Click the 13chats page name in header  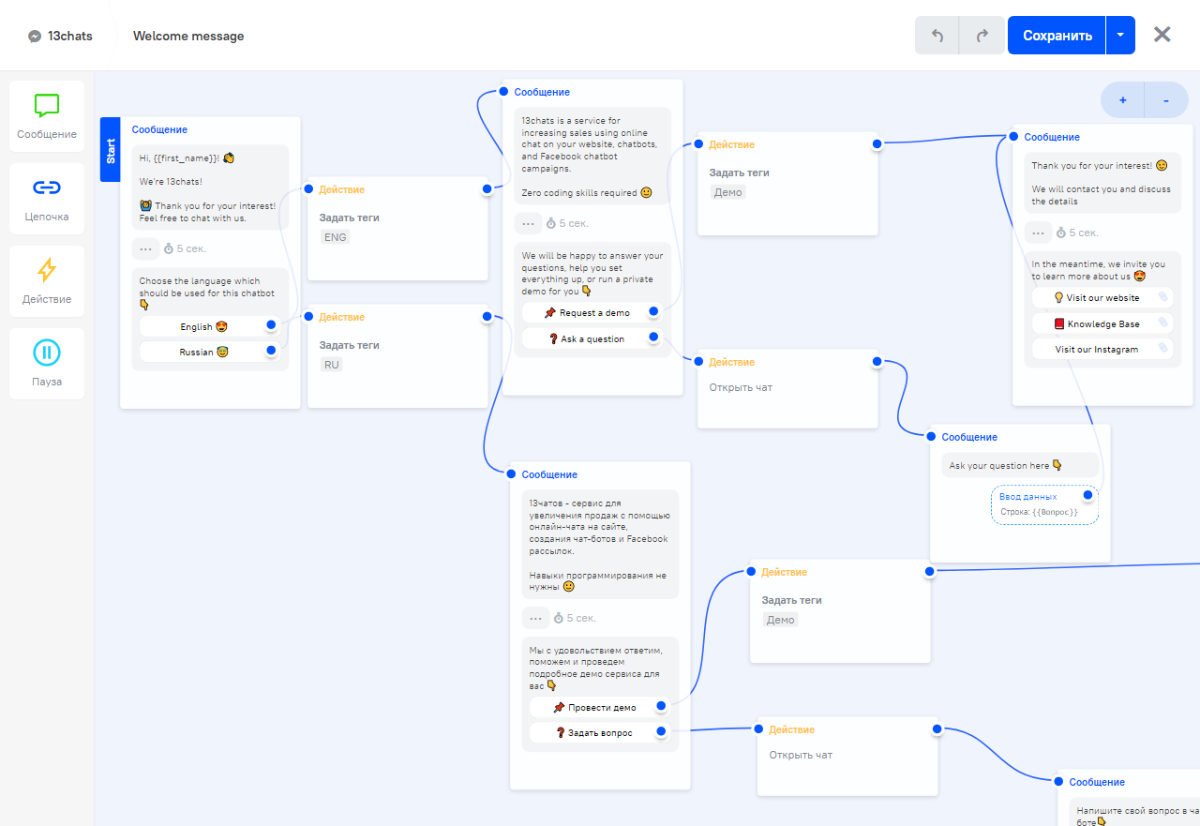[x=70, y=36]
